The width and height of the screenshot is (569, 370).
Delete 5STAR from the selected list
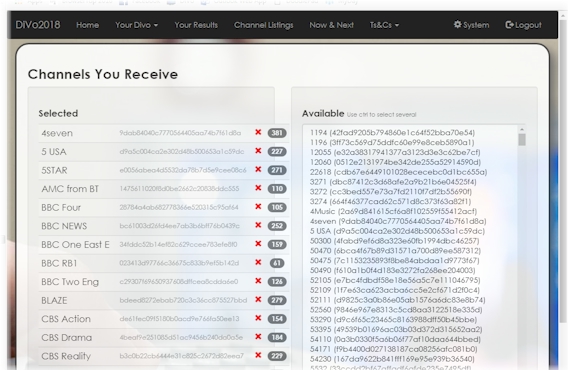tap(258, 169)
